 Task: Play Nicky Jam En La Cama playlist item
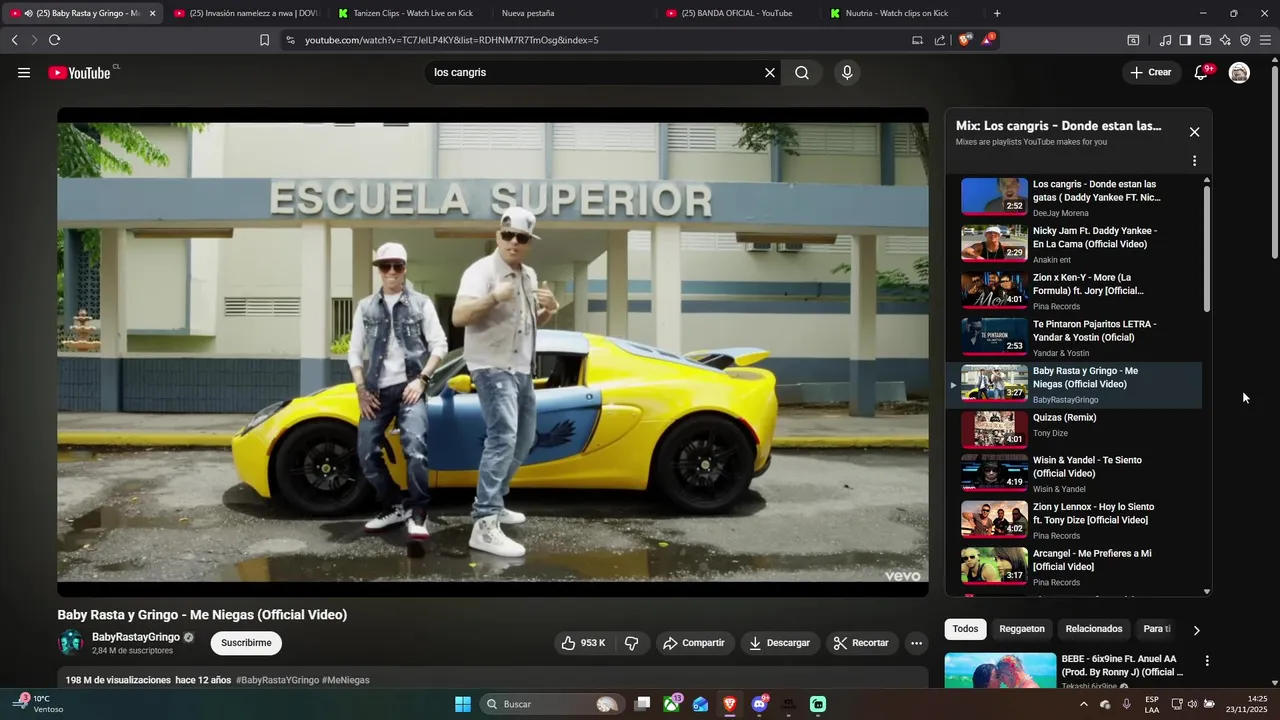(x=1074, y=244)
